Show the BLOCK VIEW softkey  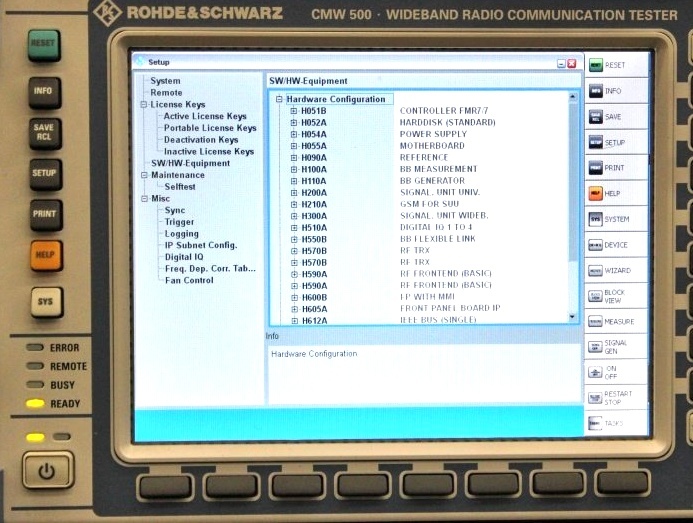click(x=617, y=296)
